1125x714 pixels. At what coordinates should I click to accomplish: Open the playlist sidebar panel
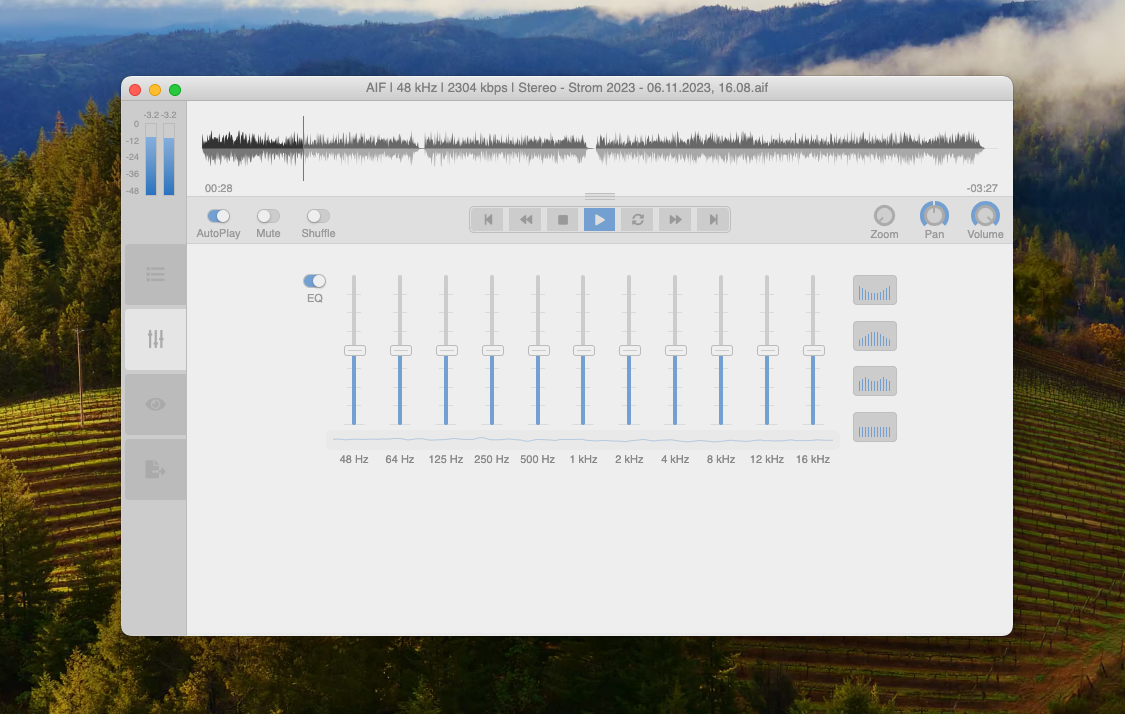pyautogui.click(x=155, y=274)
